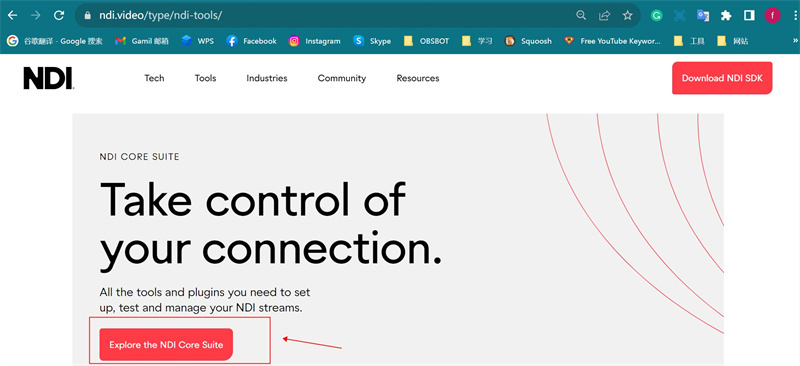Image resolution: width=800 pixels, height=366 pixels.
Task: Click the browser forward arrow
Action: [x=36, y=15]
